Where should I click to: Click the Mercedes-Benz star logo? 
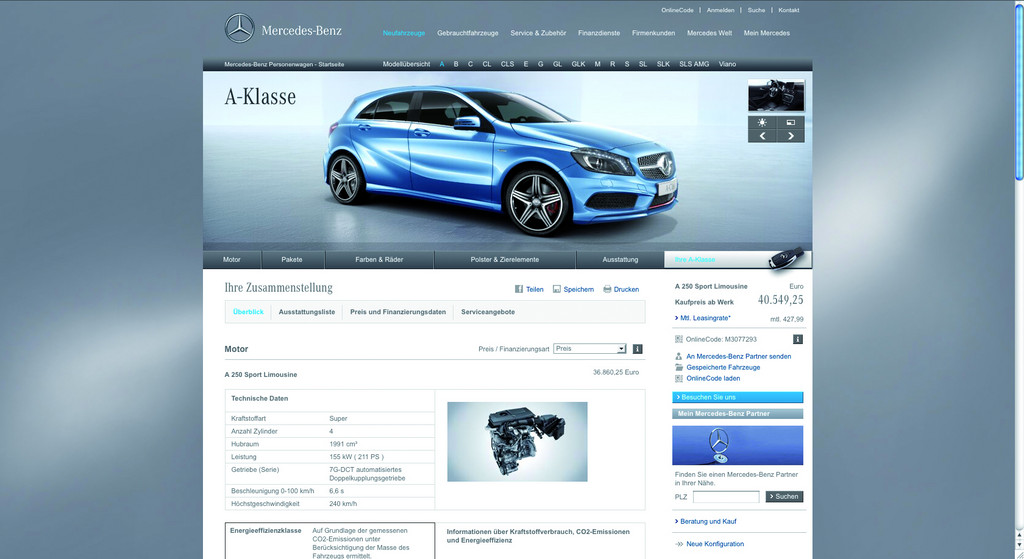pyautogui.click(x=240, y=28)
